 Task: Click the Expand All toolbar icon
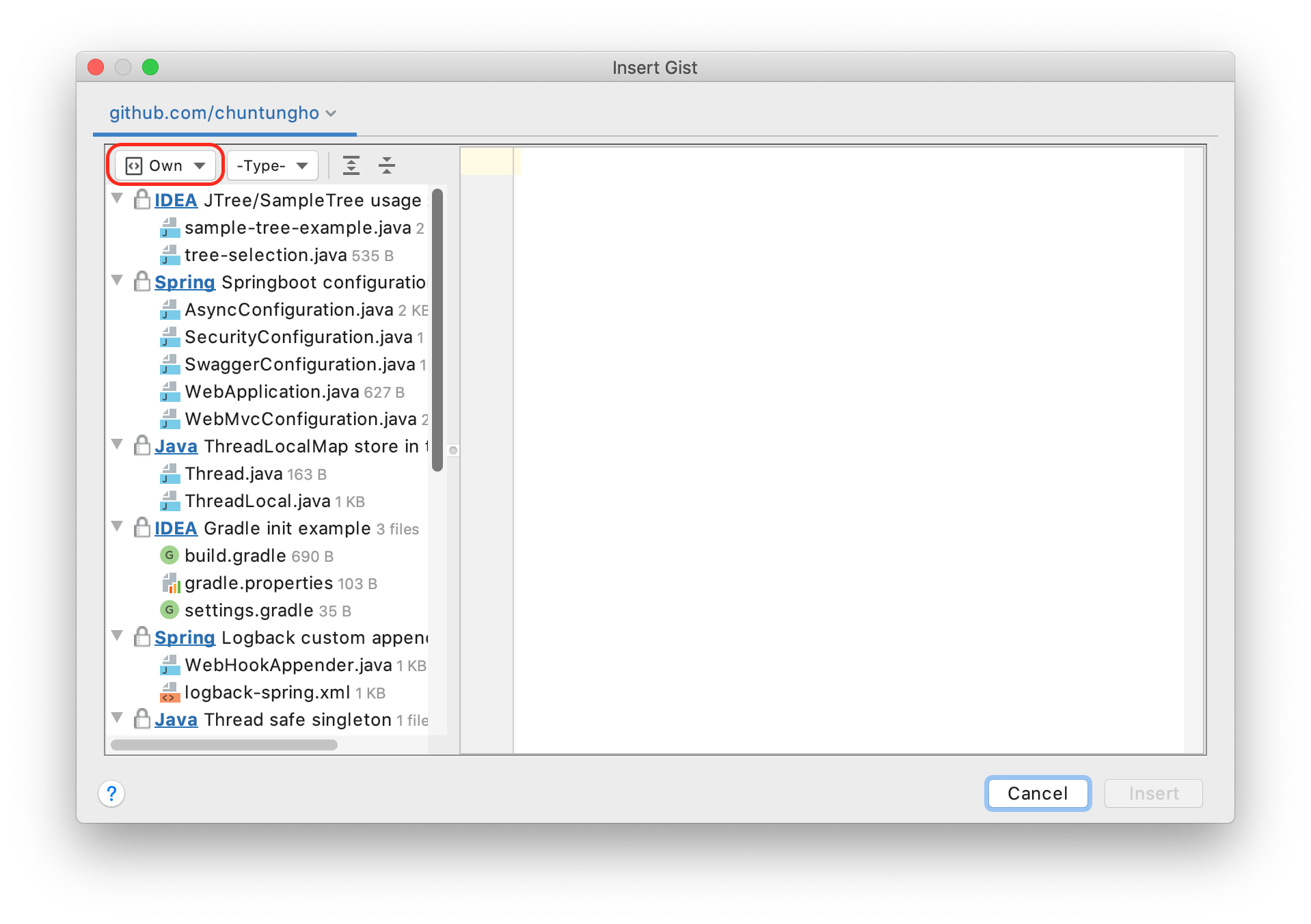pos(351,165)
